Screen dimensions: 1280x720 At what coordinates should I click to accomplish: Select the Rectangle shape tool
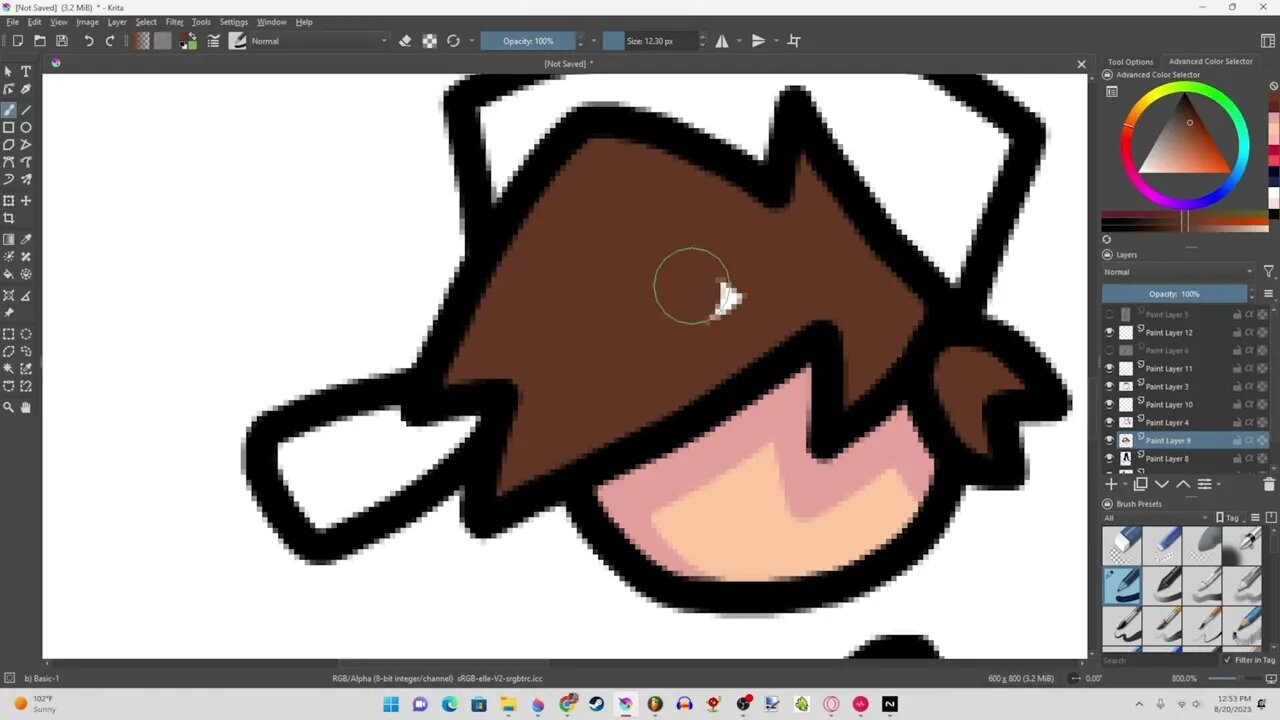[x=9, y=127]
